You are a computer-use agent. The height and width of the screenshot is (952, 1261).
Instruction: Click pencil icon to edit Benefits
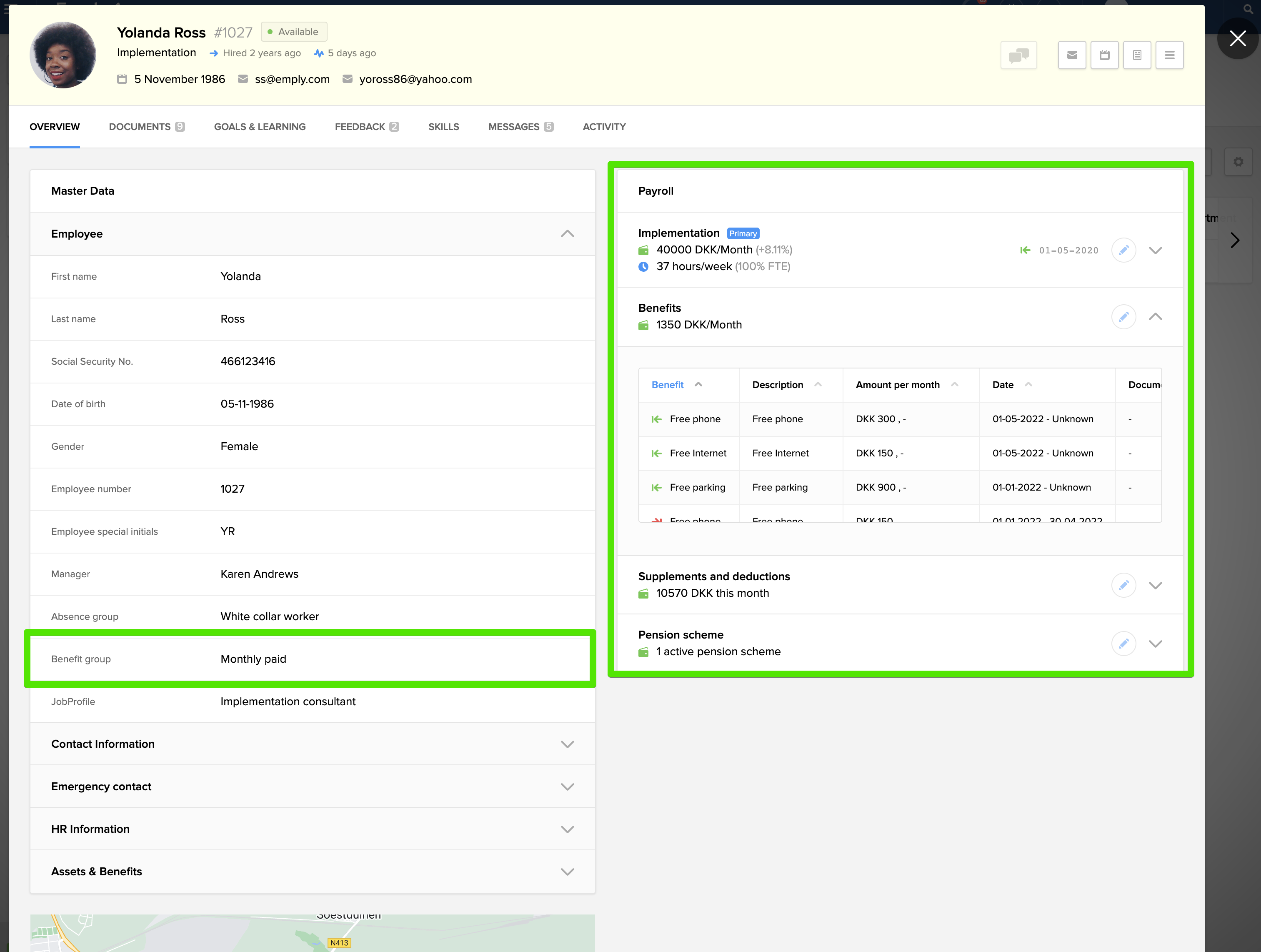(x=1123, y=317)
